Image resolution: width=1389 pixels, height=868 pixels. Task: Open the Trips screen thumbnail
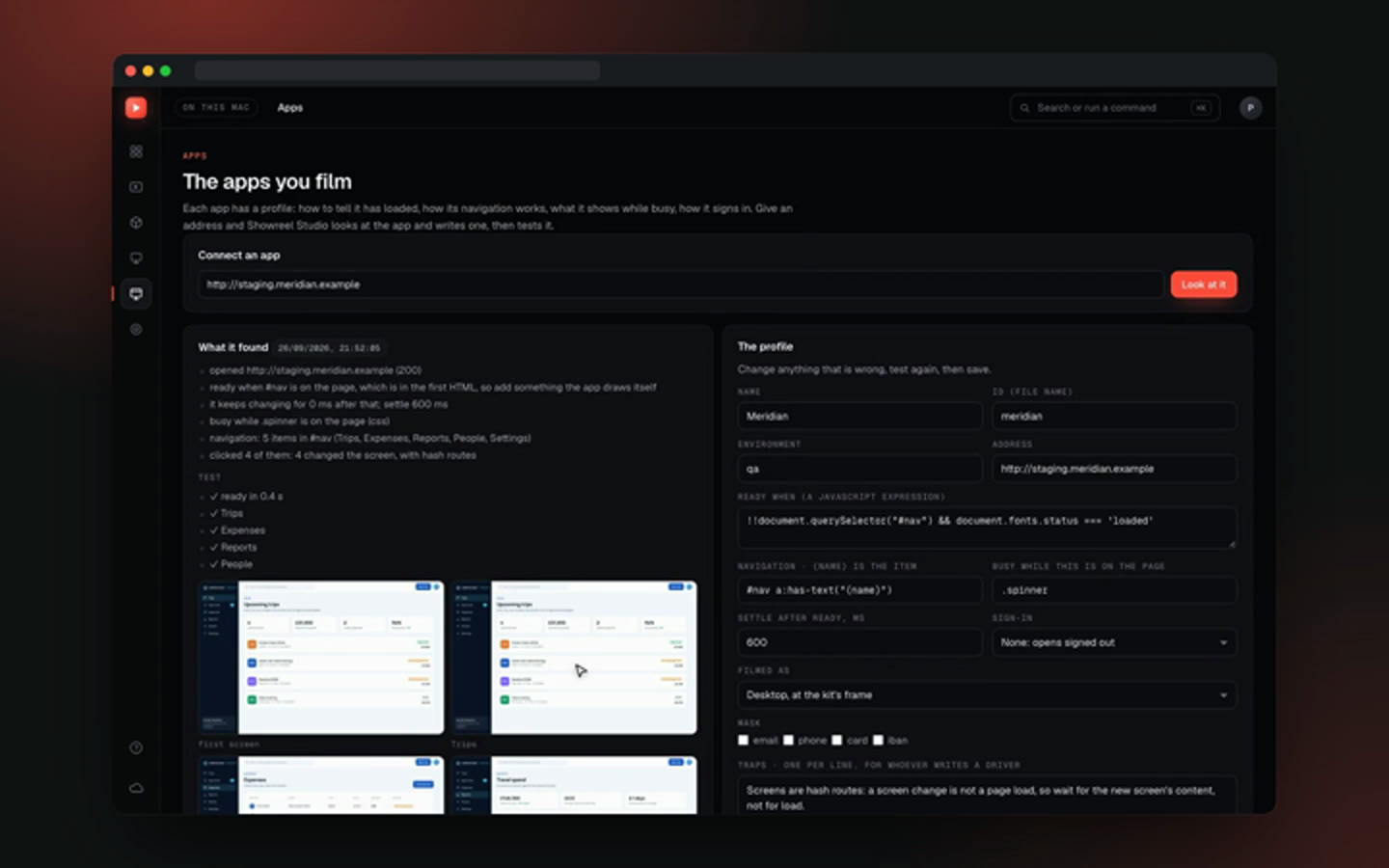click(574, 657)
